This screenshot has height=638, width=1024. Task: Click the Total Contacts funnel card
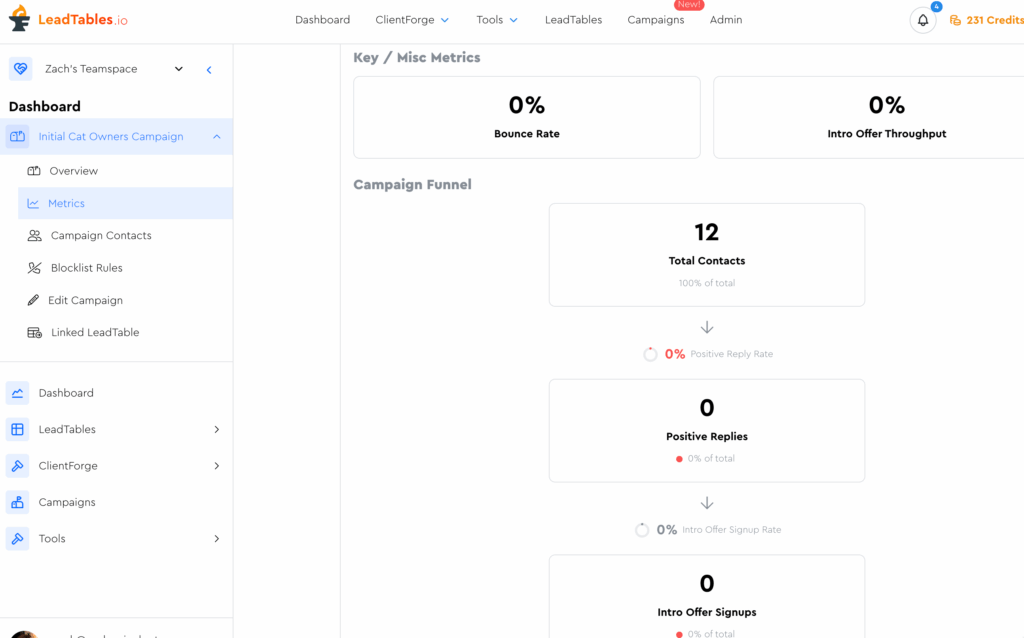point(706,255)
